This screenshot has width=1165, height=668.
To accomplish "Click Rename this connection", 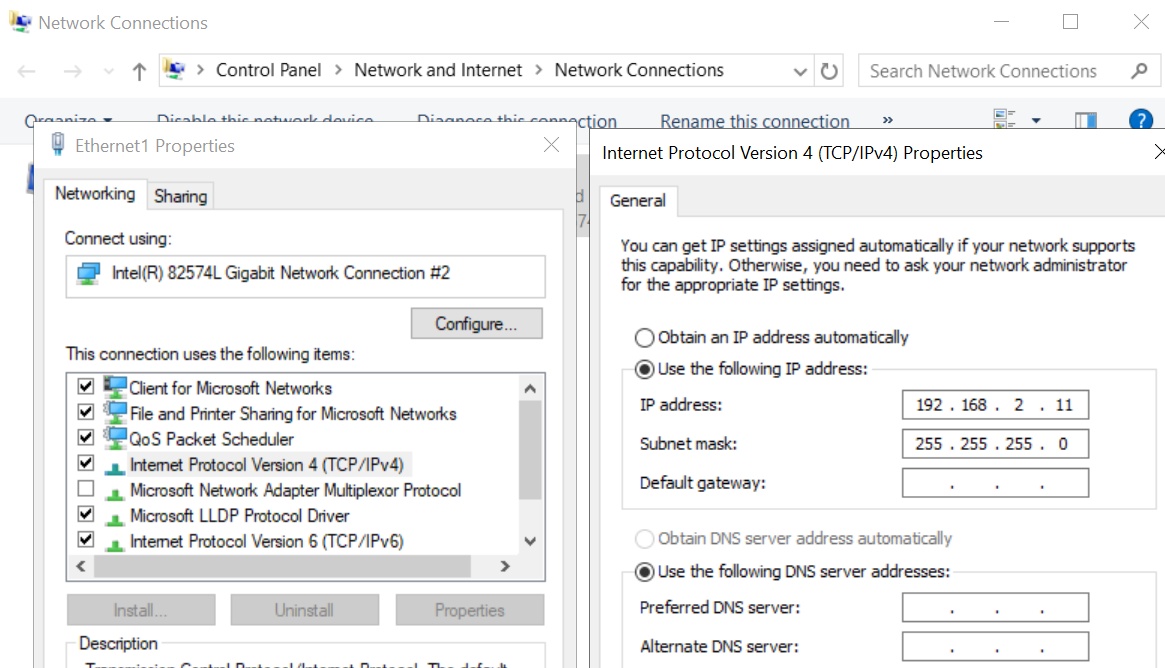I will tap(754, 121).
